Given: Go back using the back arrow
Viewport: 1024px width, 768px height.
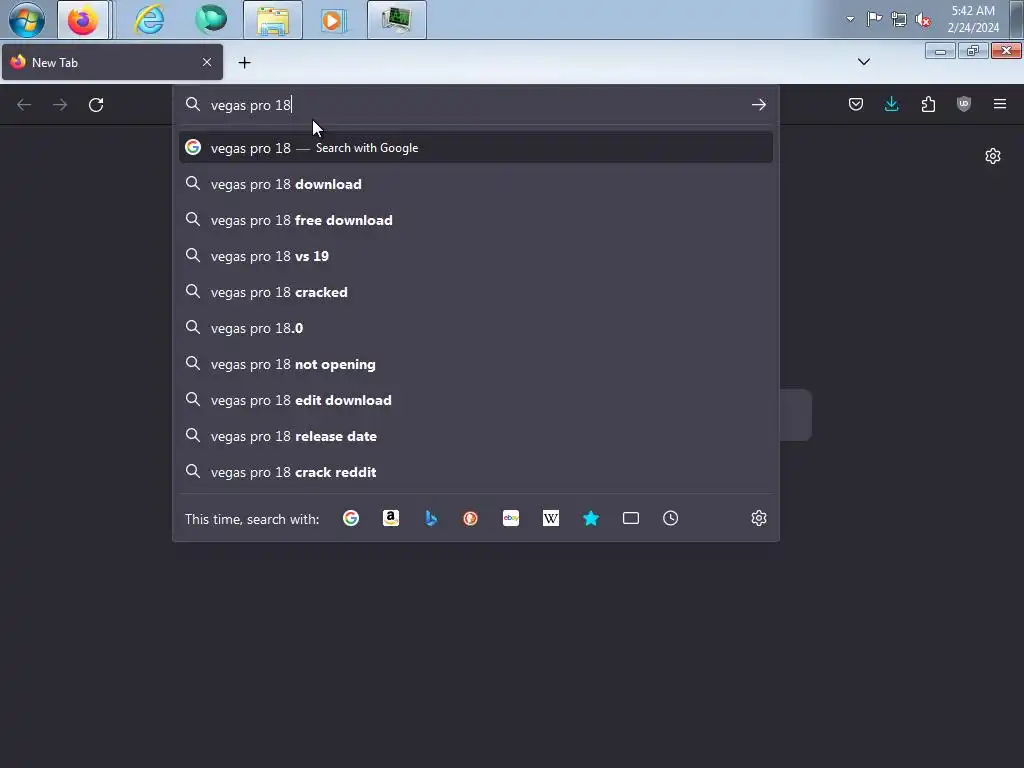Looking at the screenshot, I should click(x=24, y=104).
